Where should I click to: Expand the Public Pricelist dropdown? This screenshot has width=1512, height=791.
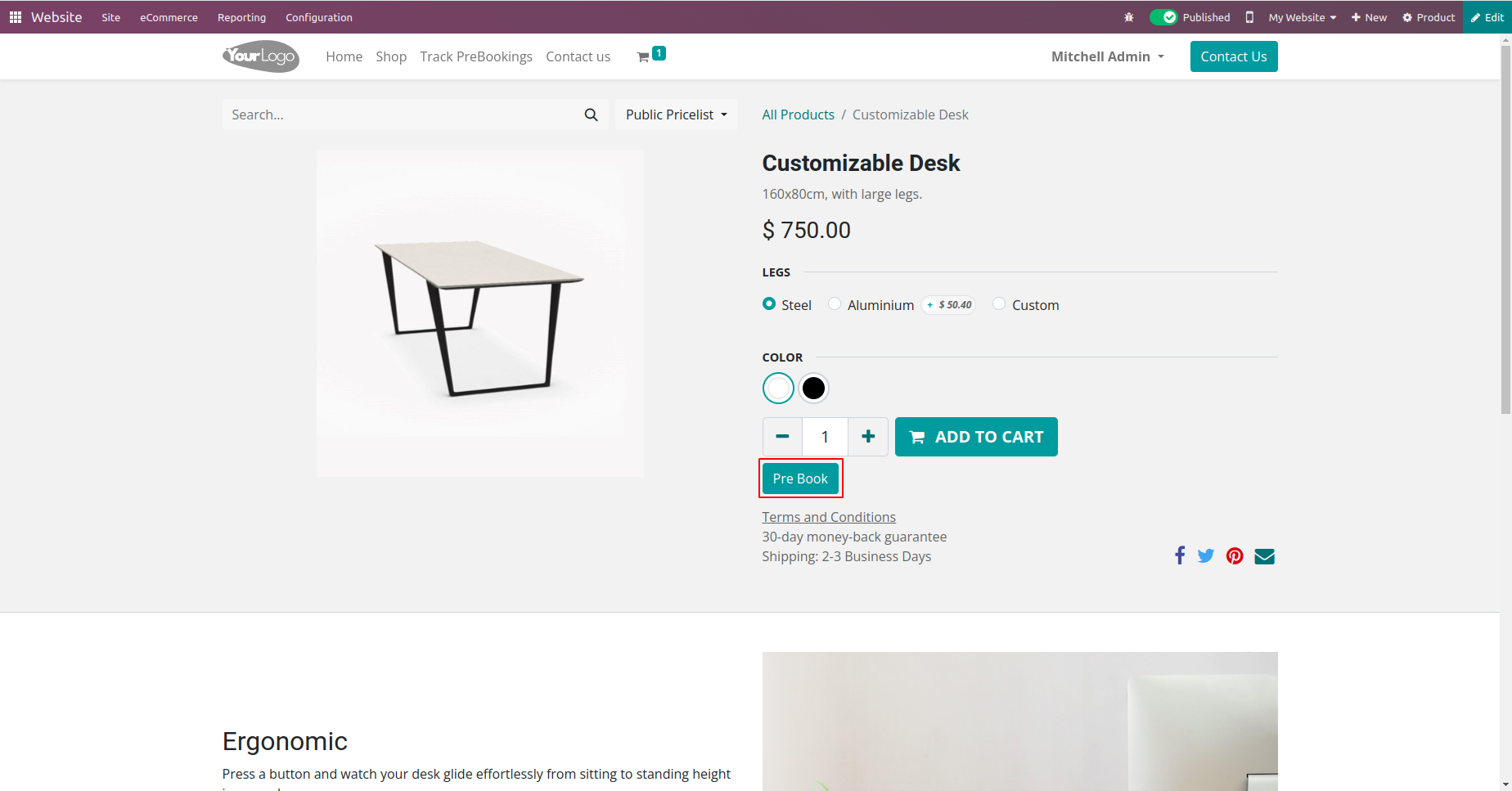tap(676, 115)
